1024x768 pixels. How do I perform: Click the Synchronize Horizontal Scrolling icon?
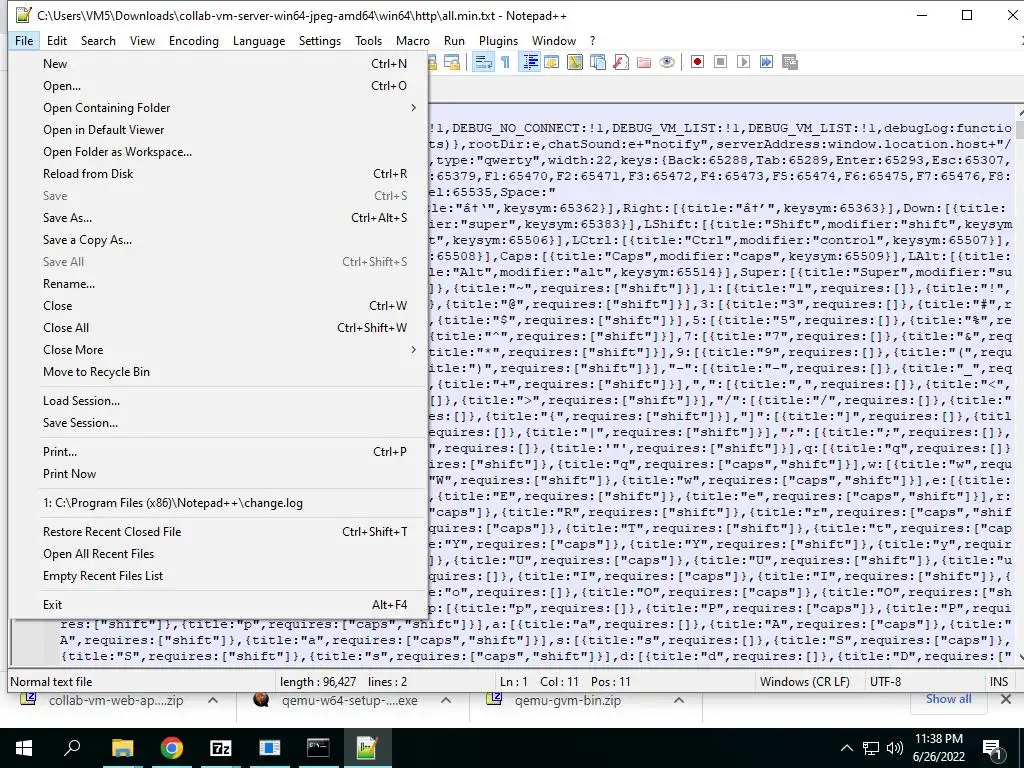pyautogui.click(x=451, y=62)
